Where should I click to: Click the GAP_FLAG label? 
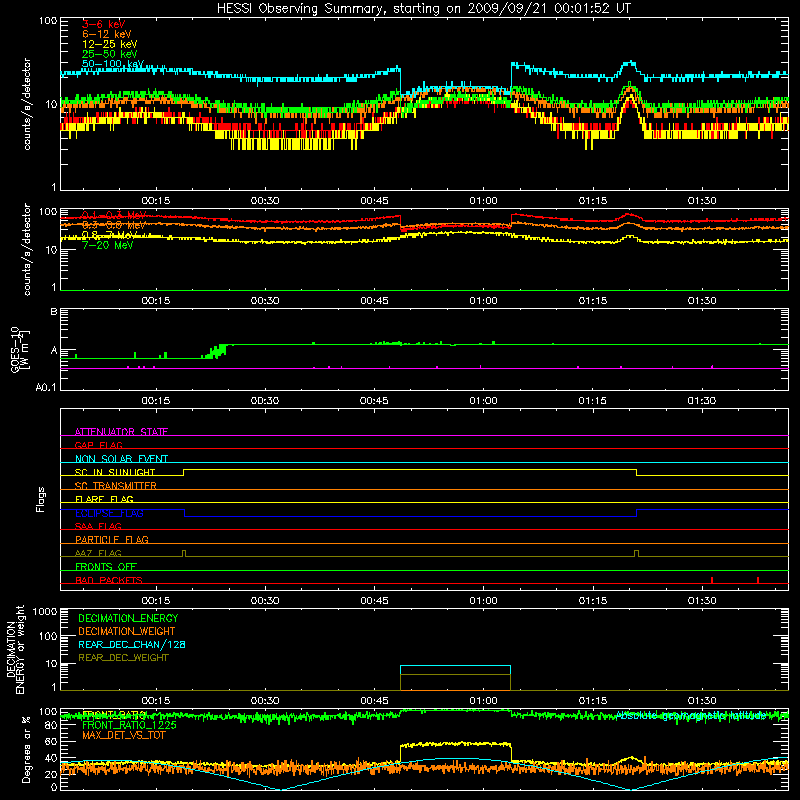pos(98,445)
